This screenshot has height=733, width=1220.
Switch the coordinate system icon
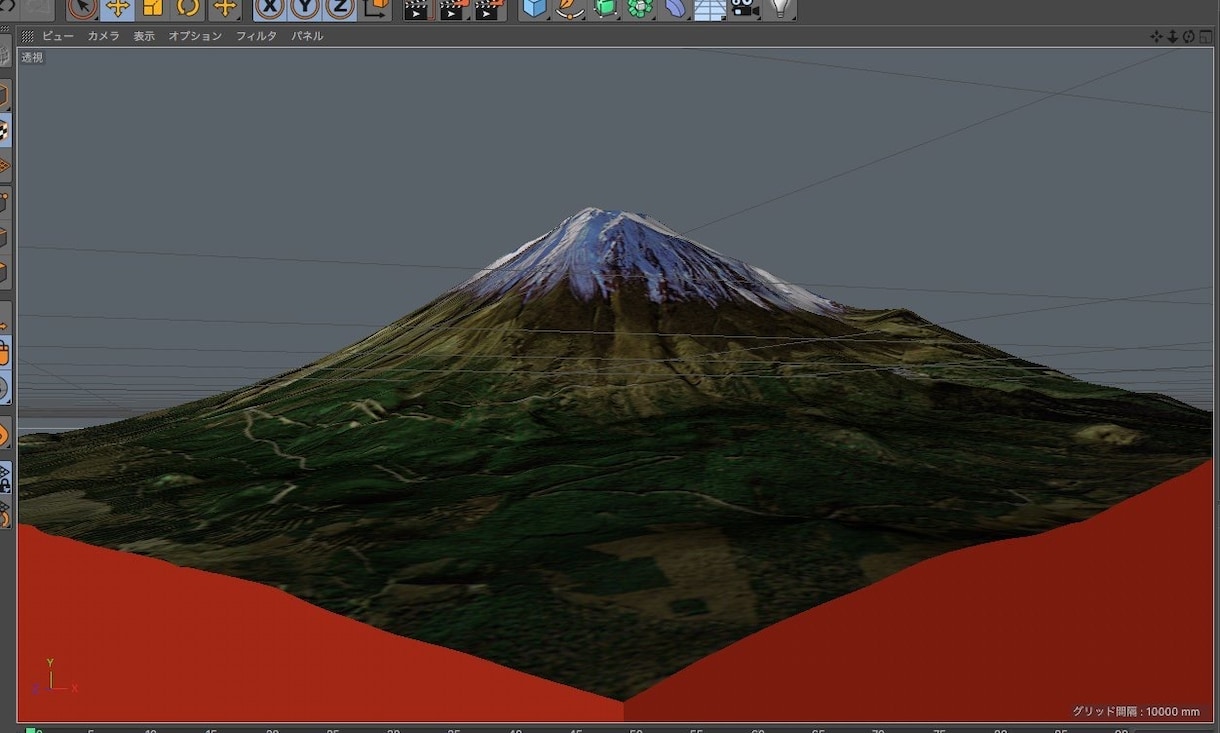click(377, 8)
